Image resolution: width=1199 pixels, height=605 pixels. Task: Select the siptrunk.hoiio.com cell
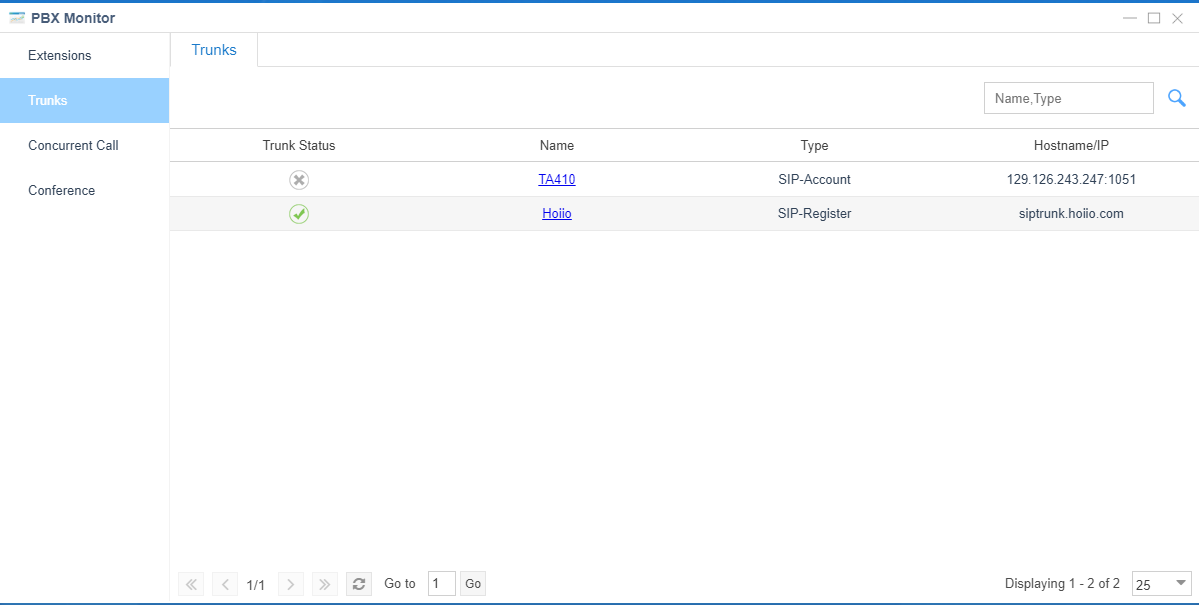(1071, 214)
